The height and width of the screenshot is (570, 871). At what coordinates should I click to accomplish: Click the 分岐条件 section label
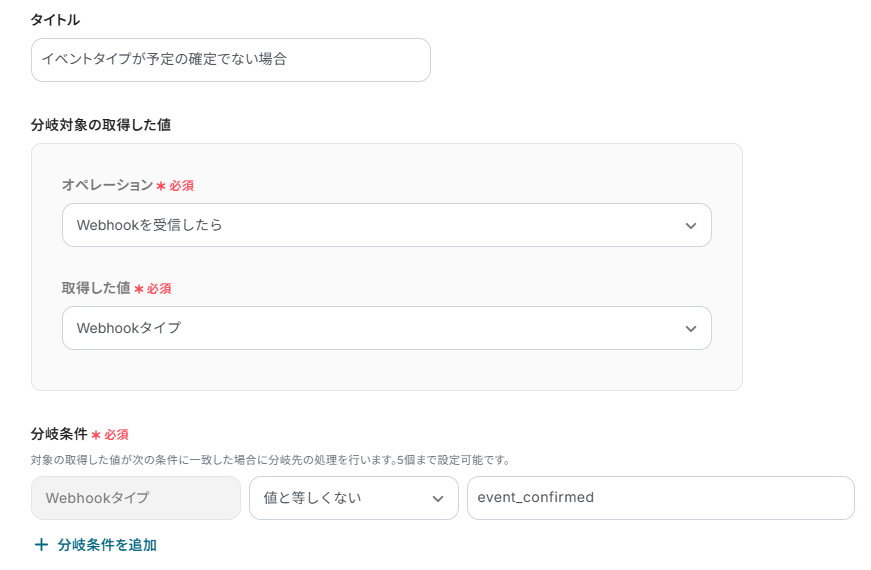click(x=59, y=435)
